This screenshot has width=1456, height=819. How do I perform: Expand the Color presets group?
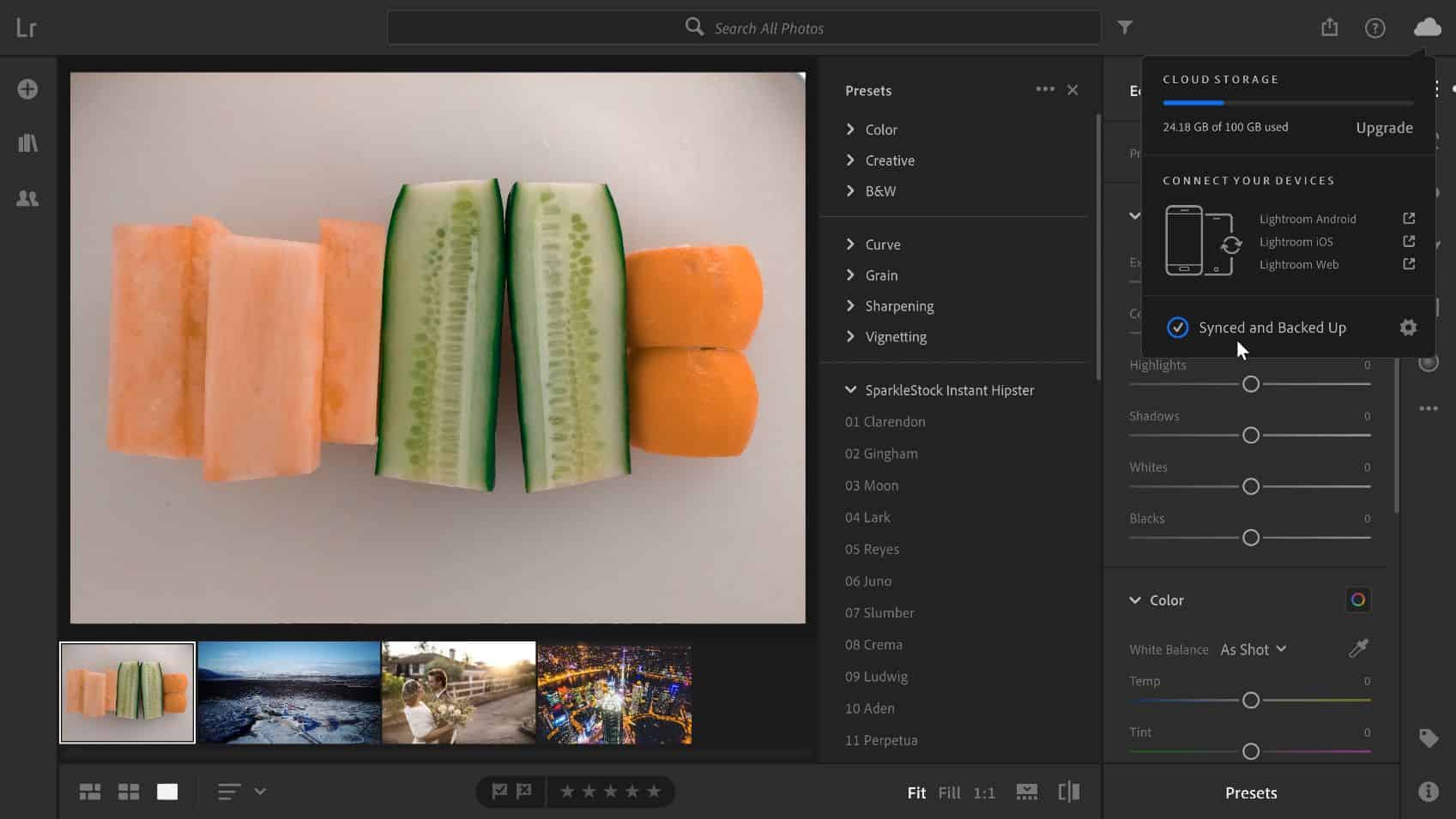click(871, 129)
